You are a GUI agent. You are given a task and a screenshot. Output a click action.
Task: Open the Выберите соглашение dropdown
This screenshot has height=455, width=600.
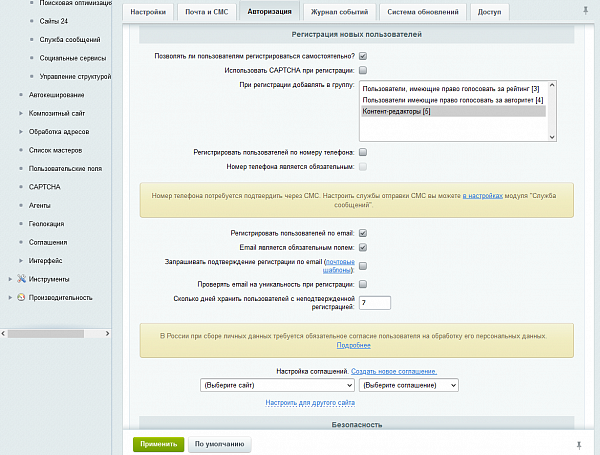pyautogui.click(x=408, y=384)
